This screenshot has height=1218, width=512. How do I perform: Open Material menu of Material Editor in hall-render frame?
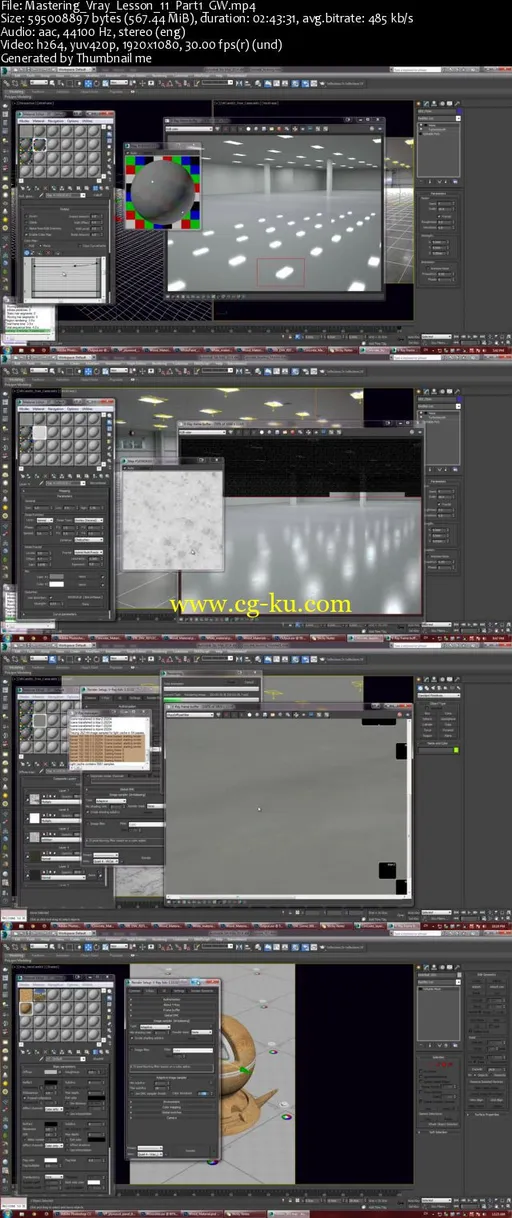point(39,121)
